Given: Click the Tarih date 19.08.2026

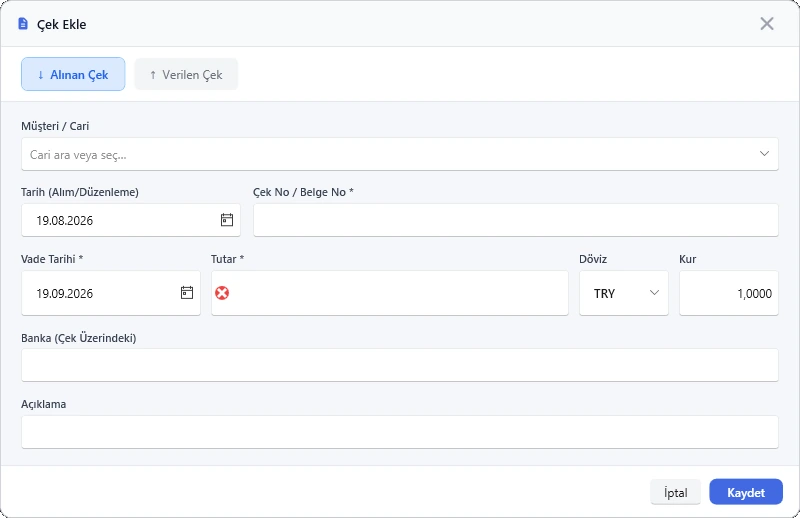Looking at the screenshot, I should tap(65, 220).
